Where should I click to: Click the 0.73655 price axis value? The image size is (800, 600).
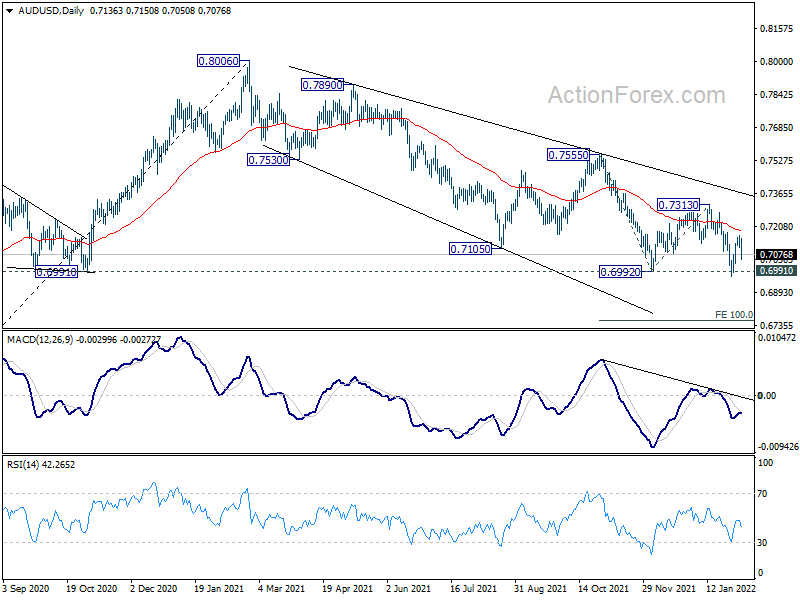[777, 193]
